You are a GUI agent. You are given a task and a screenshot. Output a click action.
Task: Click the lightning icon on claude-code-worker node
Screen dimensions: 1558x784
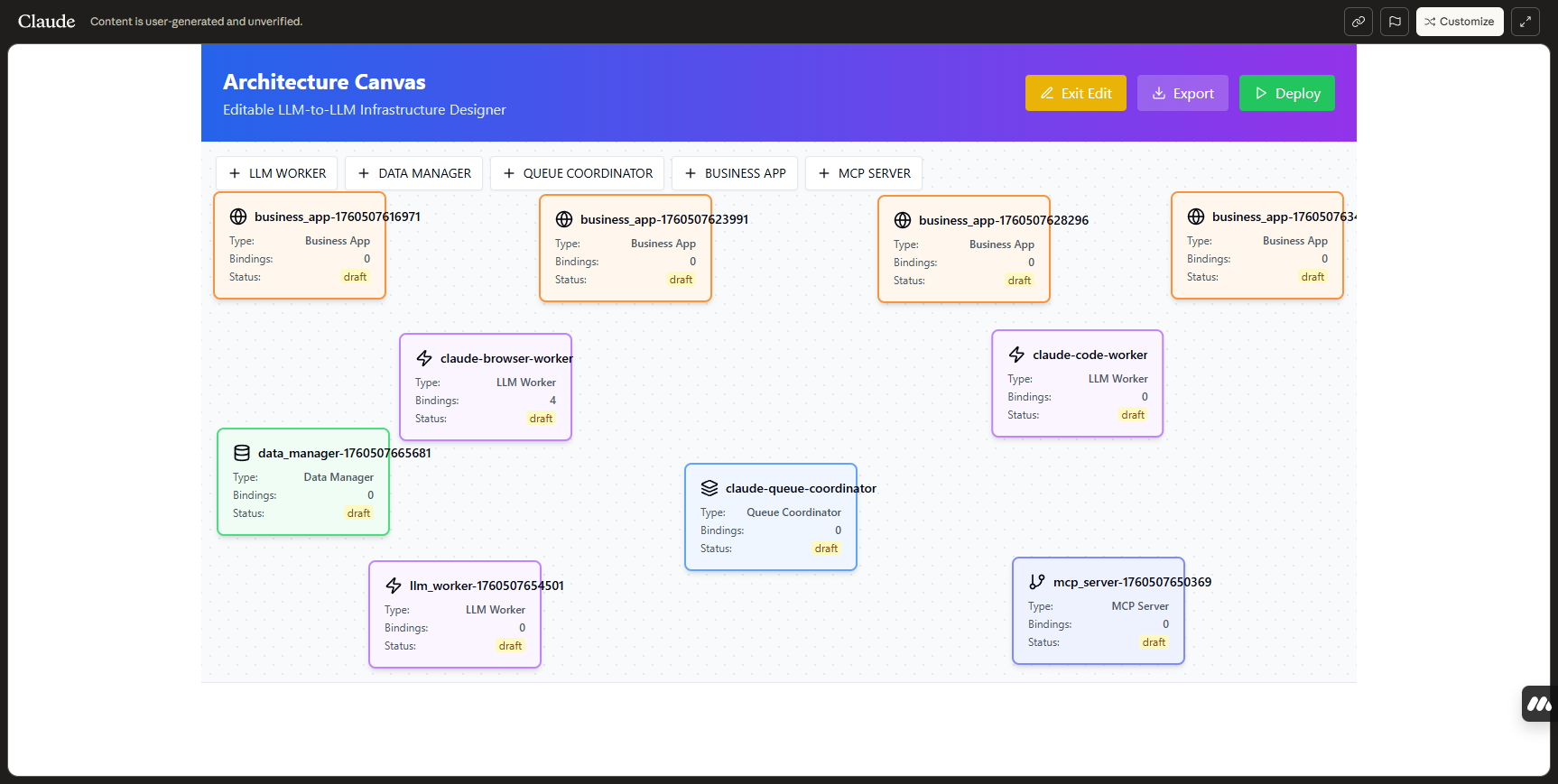point(1016,355)
